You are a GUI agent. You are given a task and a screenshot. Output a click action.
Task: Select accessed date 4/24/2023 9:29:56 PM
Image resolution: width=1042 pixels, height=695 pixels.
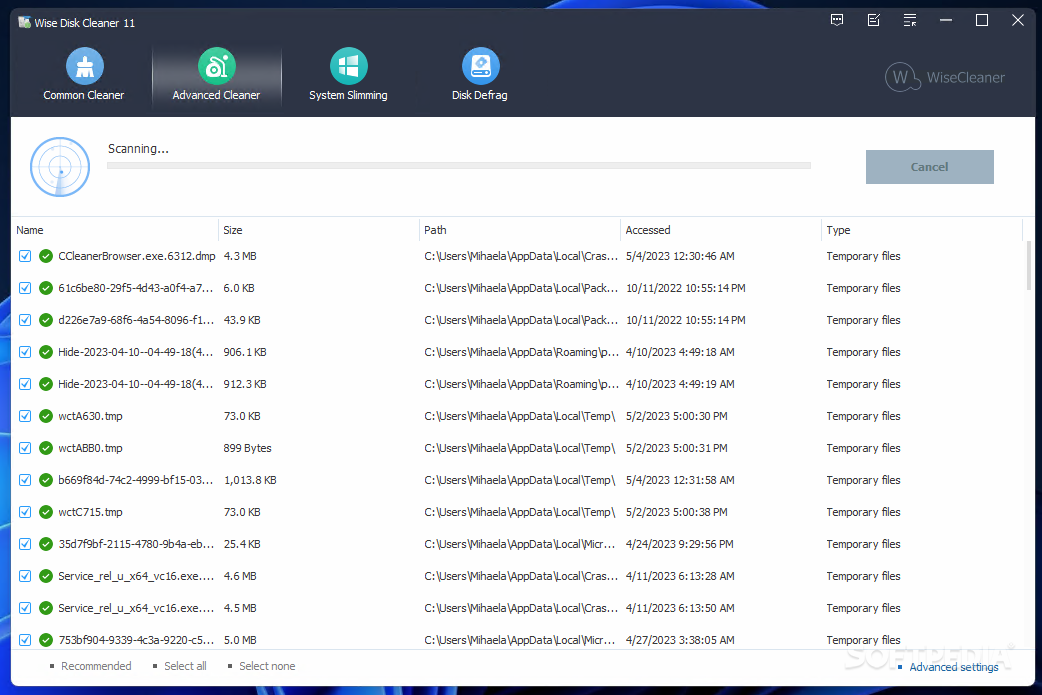click(x=679, y=544)
